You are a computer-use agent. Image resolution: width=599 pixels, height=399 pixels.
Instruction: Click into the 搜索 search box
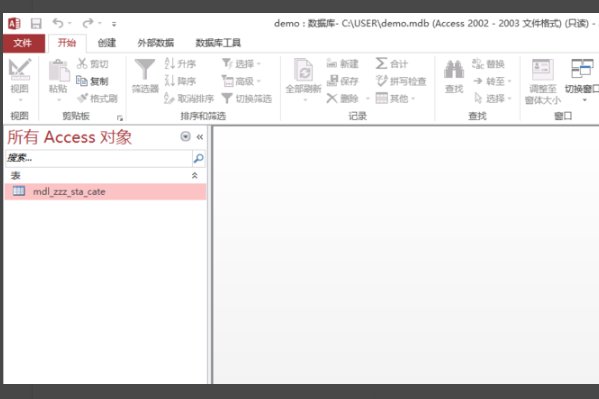(x=99, y=158)
